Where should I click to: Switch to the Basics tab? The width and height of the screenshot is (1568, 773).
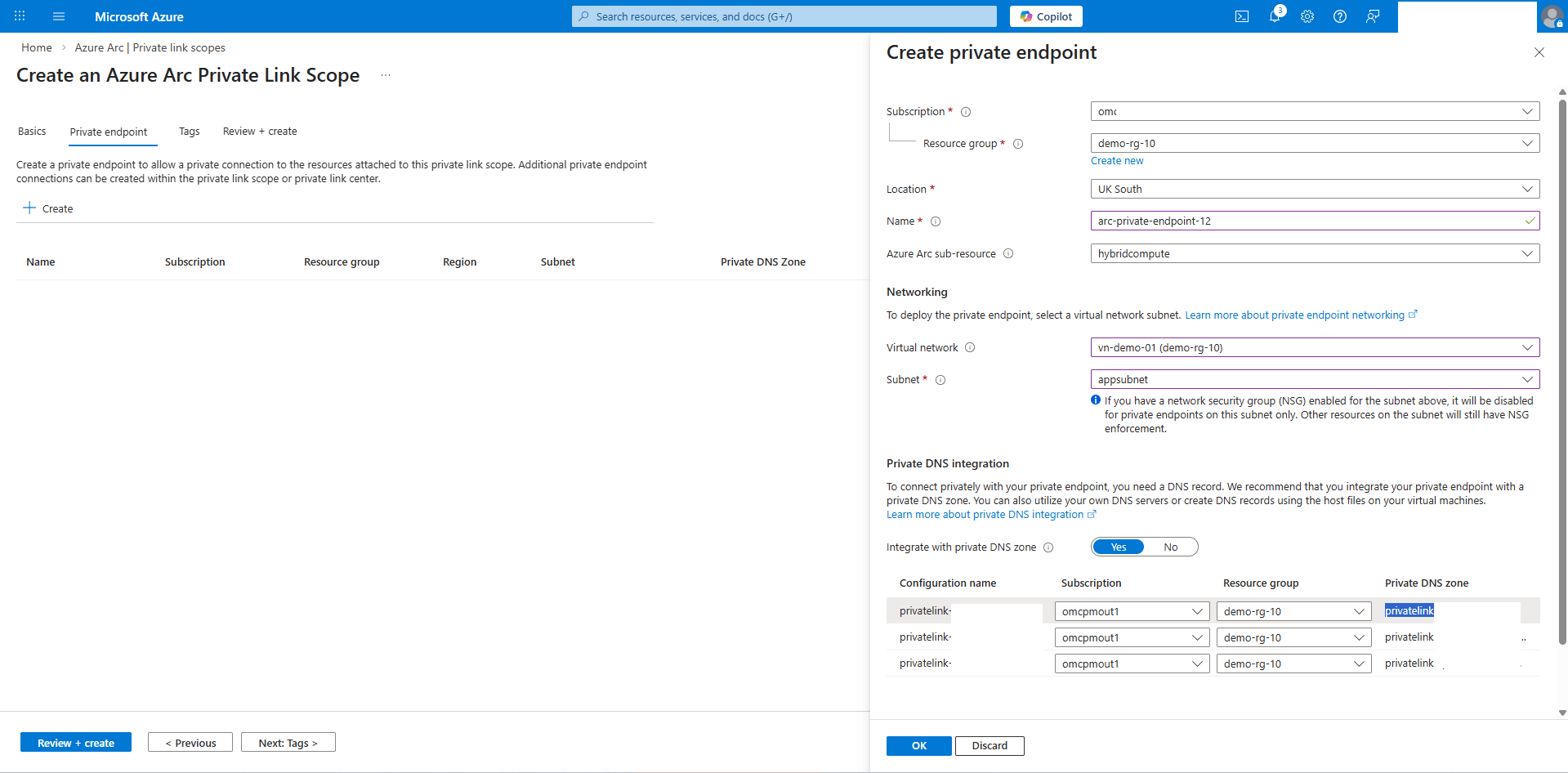32,131
